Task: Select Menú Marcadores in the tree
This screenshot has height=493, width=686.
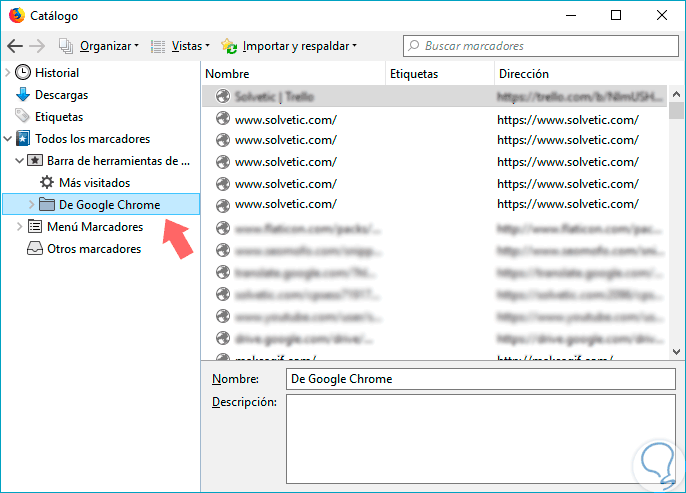Action: (95, 227)
